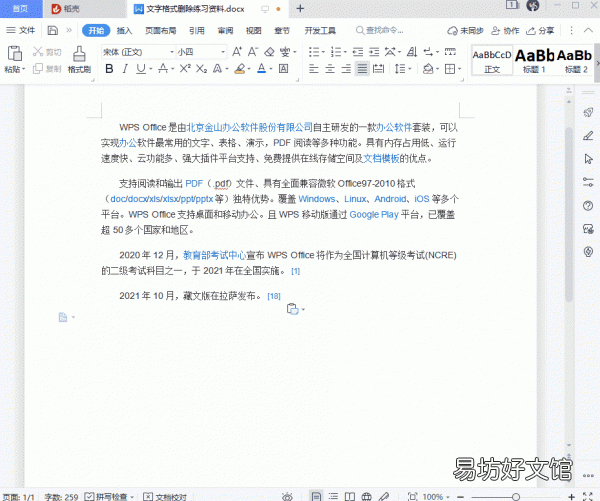Click the Cut scissors icon
The width and height of the screenshot is (600, 501).
[x=38, y=52]
